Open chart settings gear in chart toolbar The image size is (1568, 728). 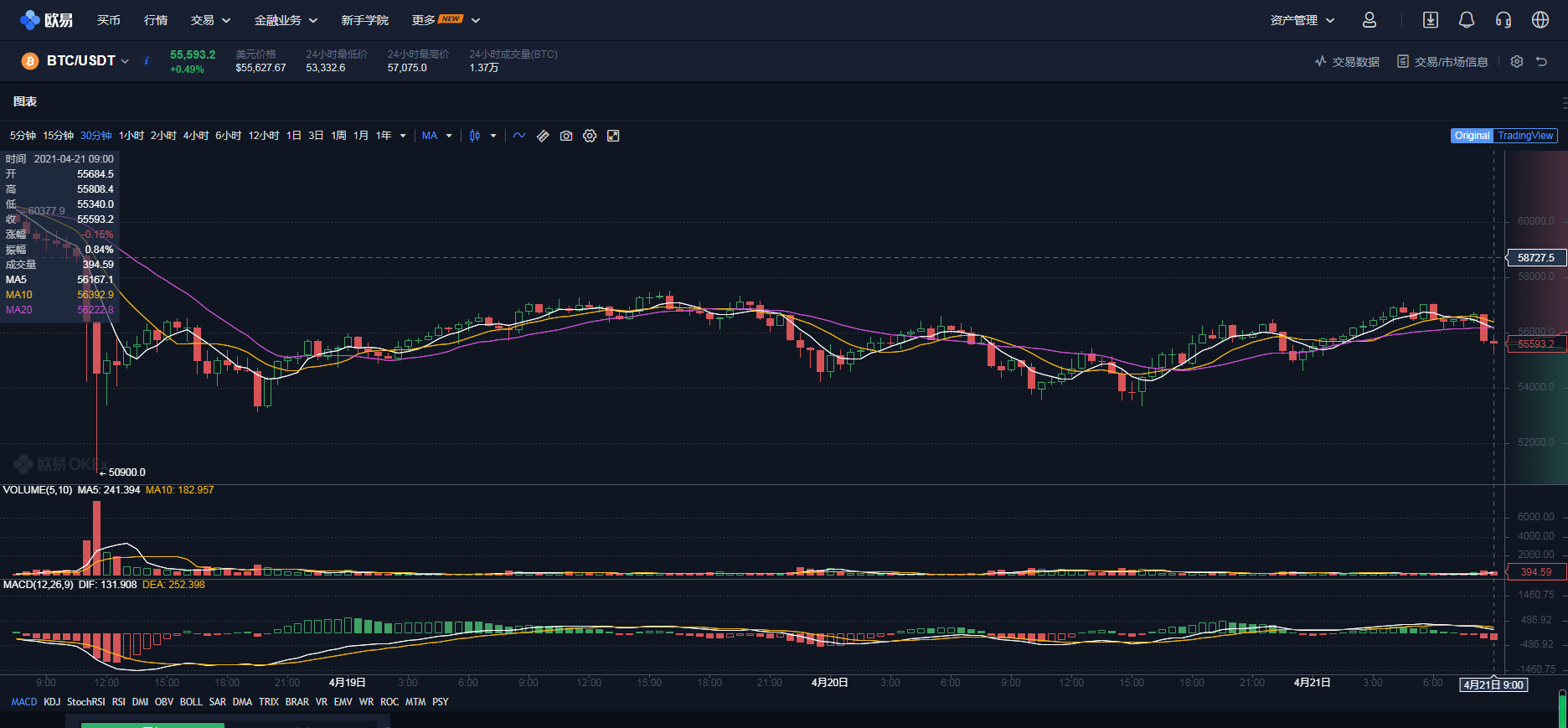coord(590,136)
